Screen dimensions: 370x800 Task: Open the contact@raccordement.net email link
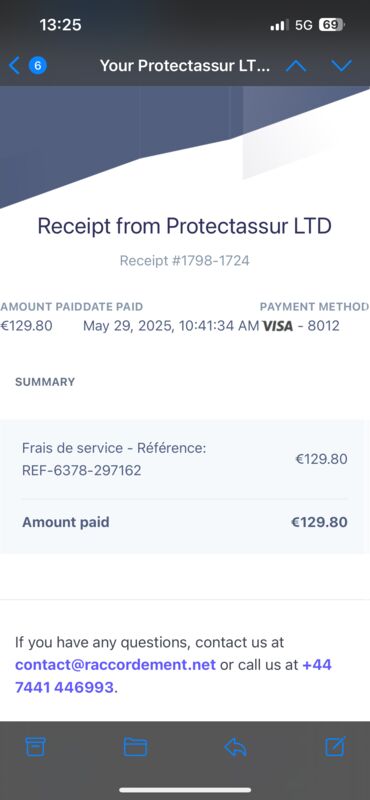coord(115,665)
